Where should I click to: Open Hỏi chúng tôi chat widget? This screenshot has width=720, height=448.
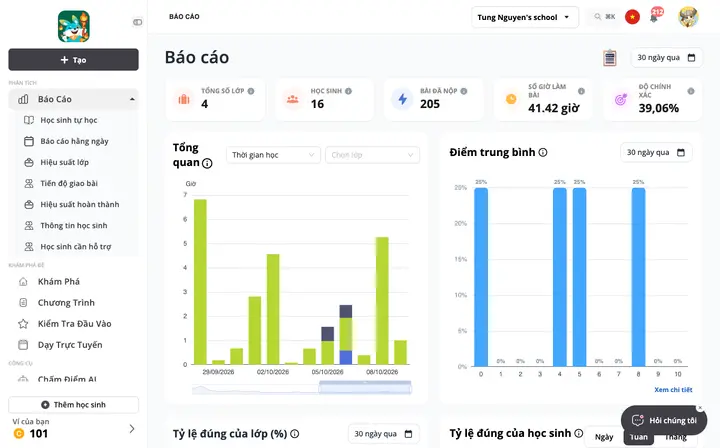click(664, 420)
